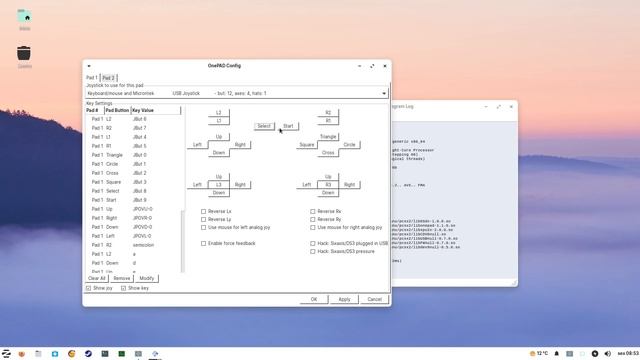Click the Select mapping button

(x=264, y=126)
